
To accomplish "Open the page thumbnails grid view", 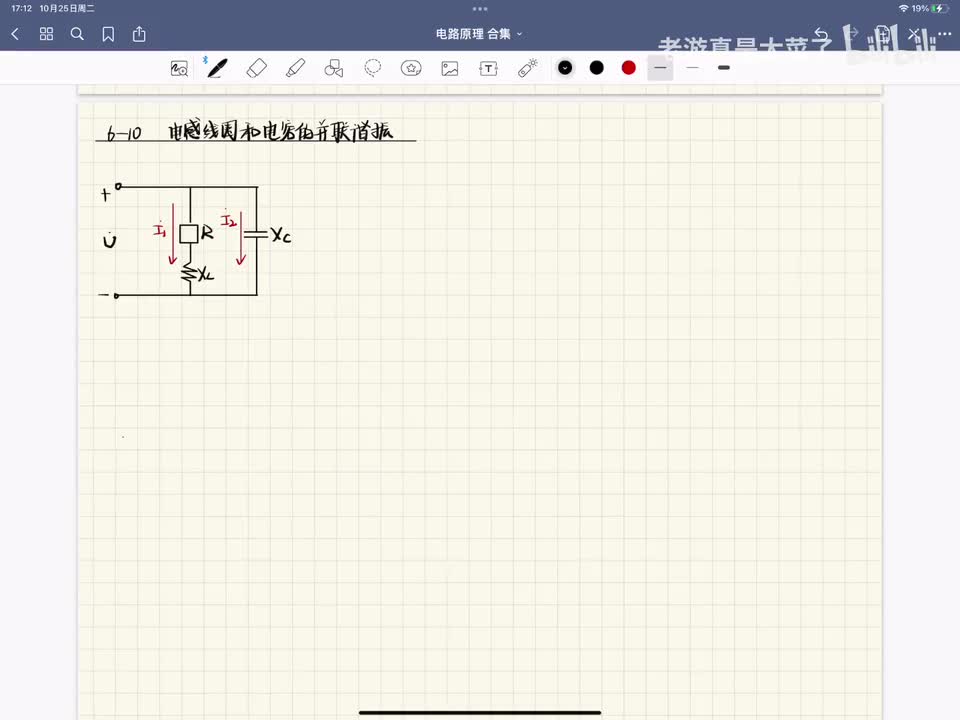I will pos(47,34).
